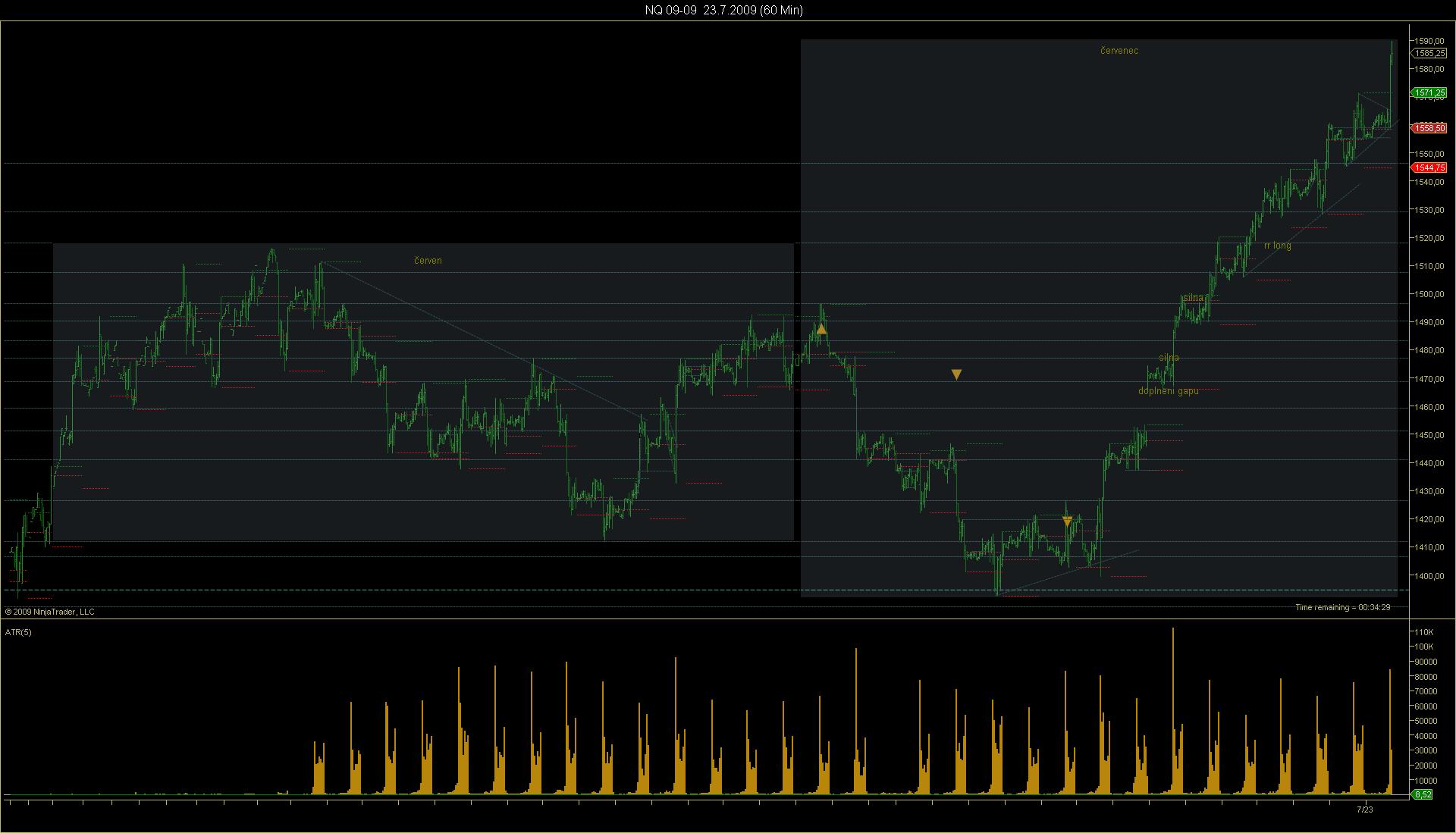
Task: Click the green 8,52 ATR value marker
Action: point(1422,794)
